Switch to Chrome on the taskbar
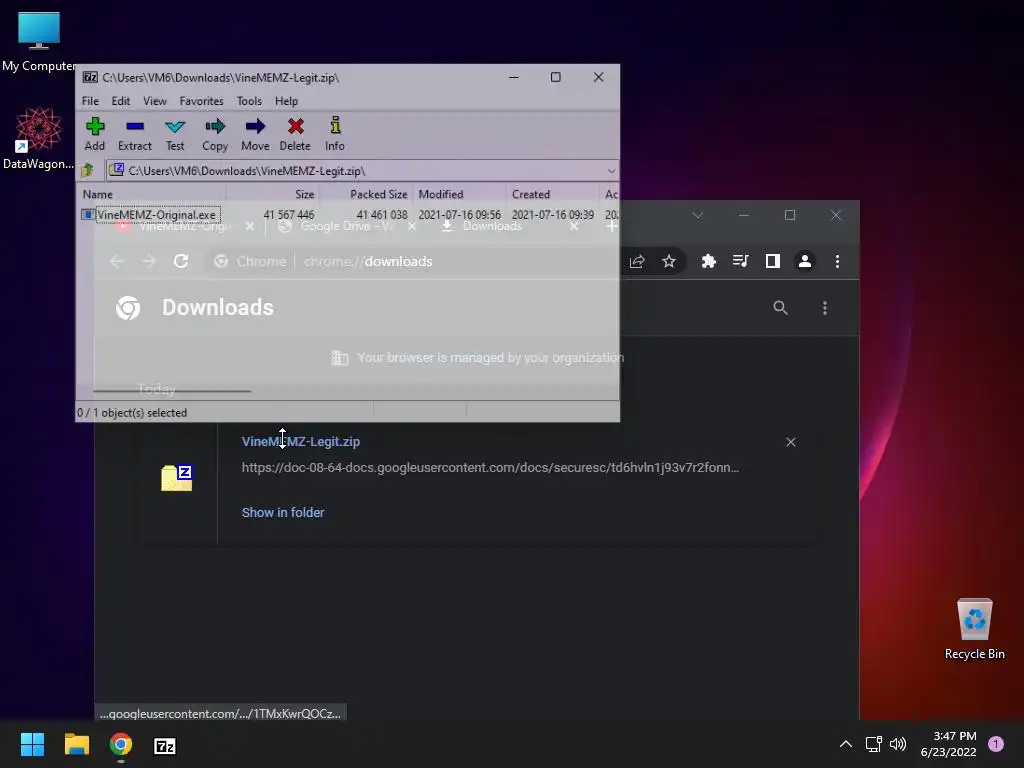Image resolution: width=1024 pixels, height=768 pixels. pos(121,744)
